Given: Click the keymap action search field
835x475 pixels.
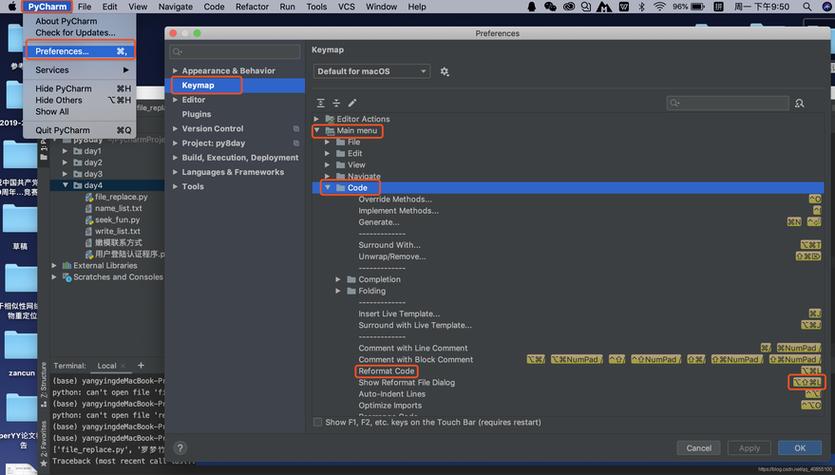Looking at the screenshot, I should click(x=727, y=103).
